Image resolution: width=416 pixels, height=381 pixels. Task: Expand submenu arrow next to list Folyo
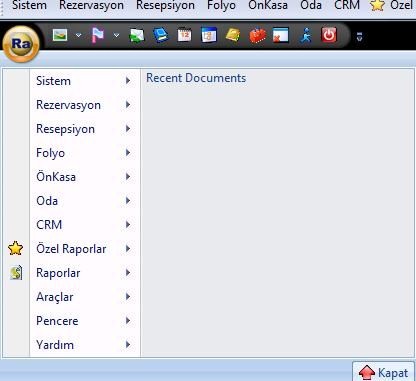128,153
